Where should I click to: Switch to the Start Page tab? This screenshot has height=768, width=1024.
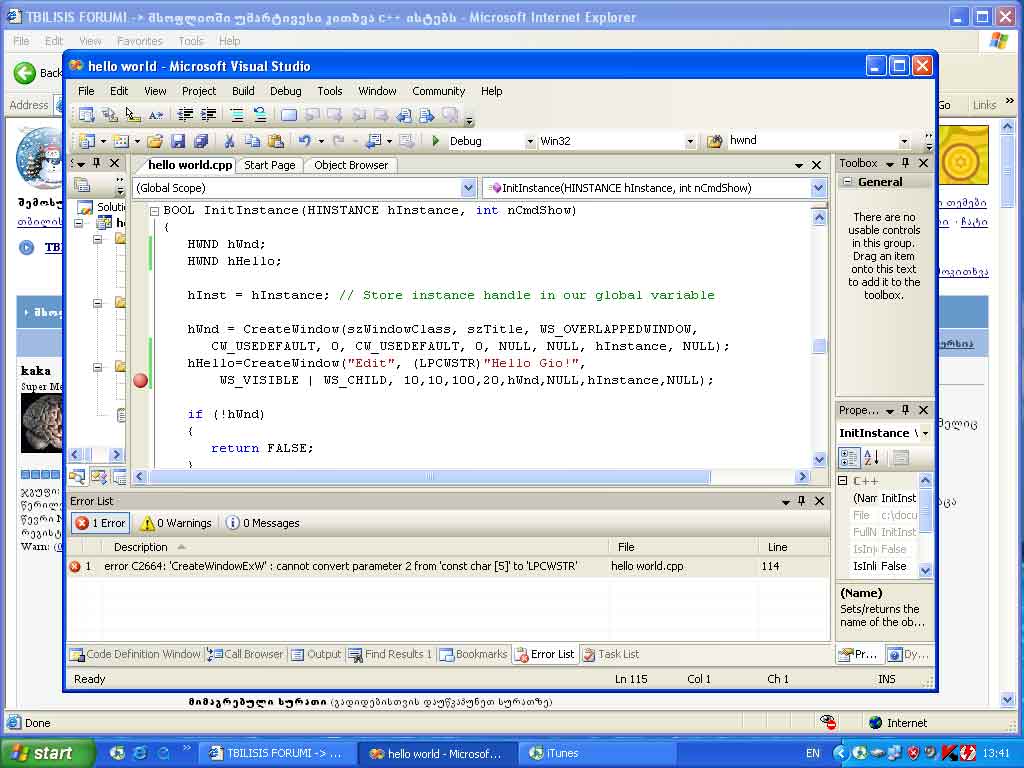point(270,165)
